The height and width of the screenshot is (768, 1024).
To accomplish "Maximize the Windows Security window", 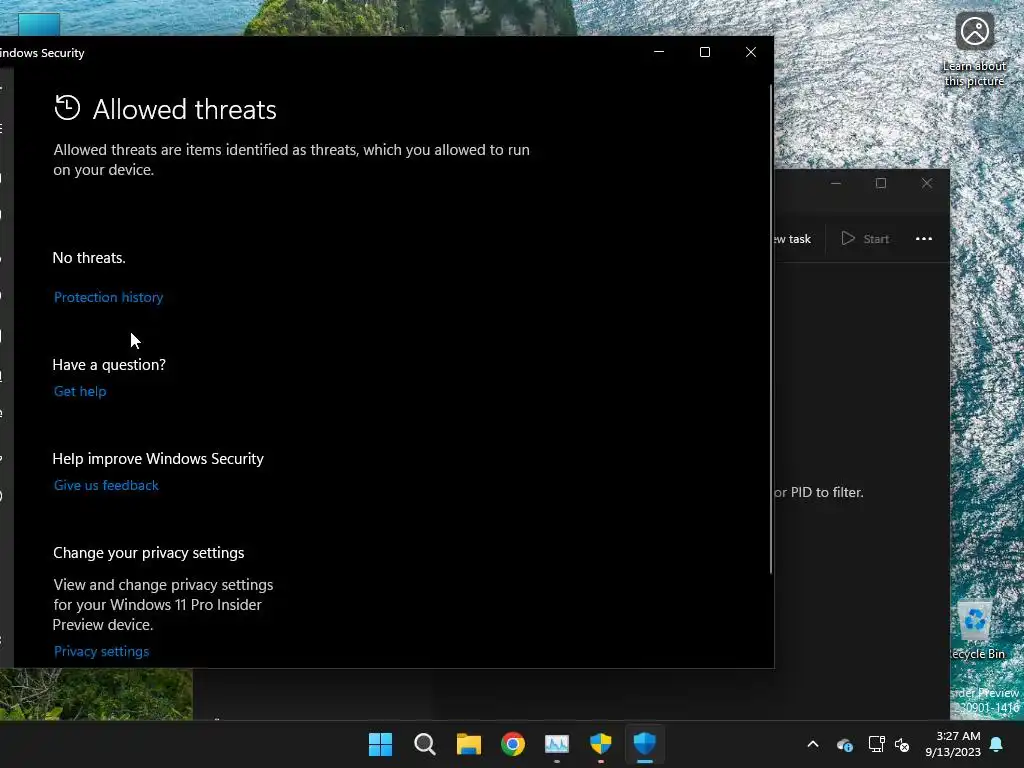I will [705, 52].
